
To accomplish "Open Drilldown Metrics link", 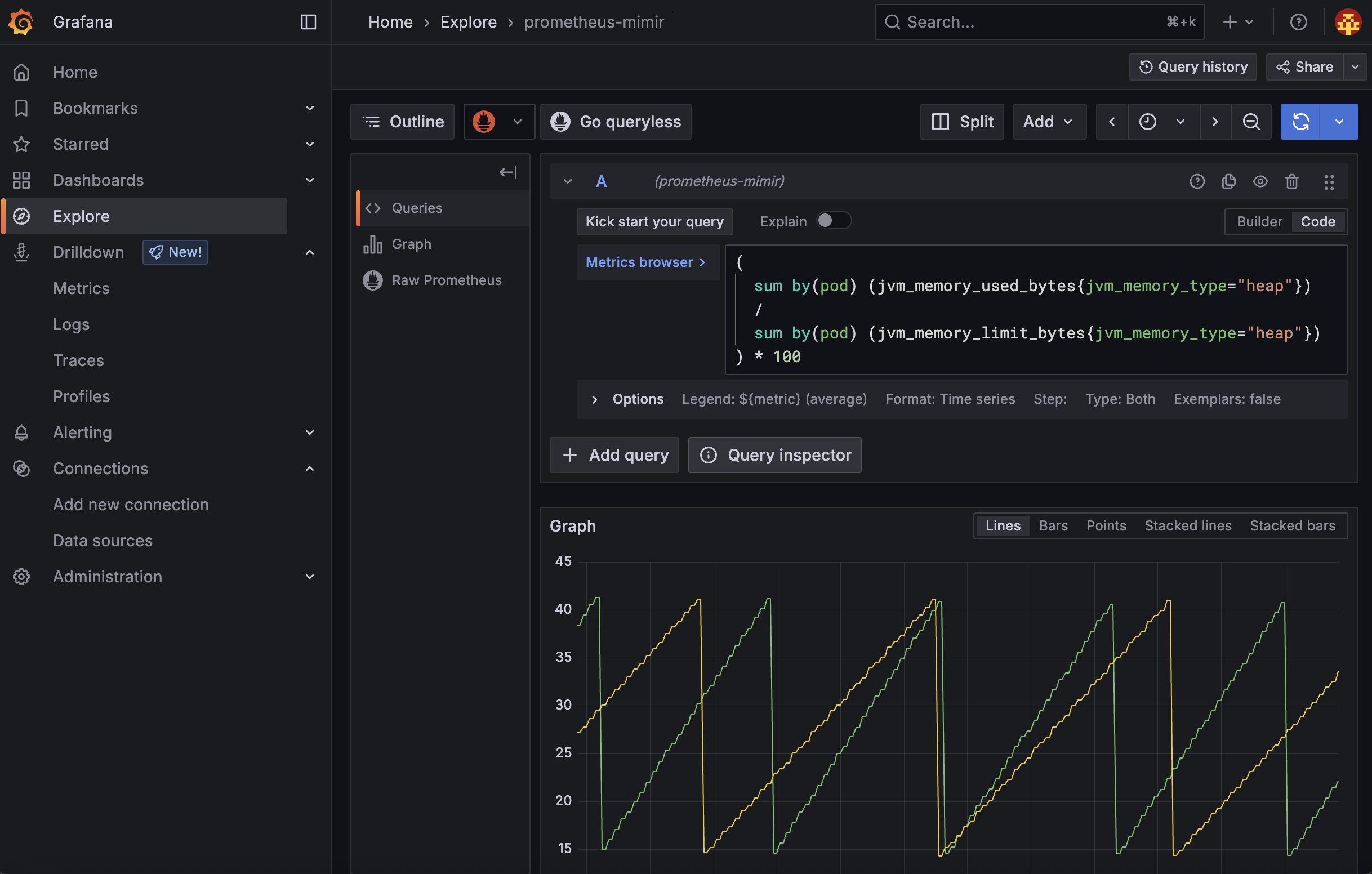I will point(81,288).
